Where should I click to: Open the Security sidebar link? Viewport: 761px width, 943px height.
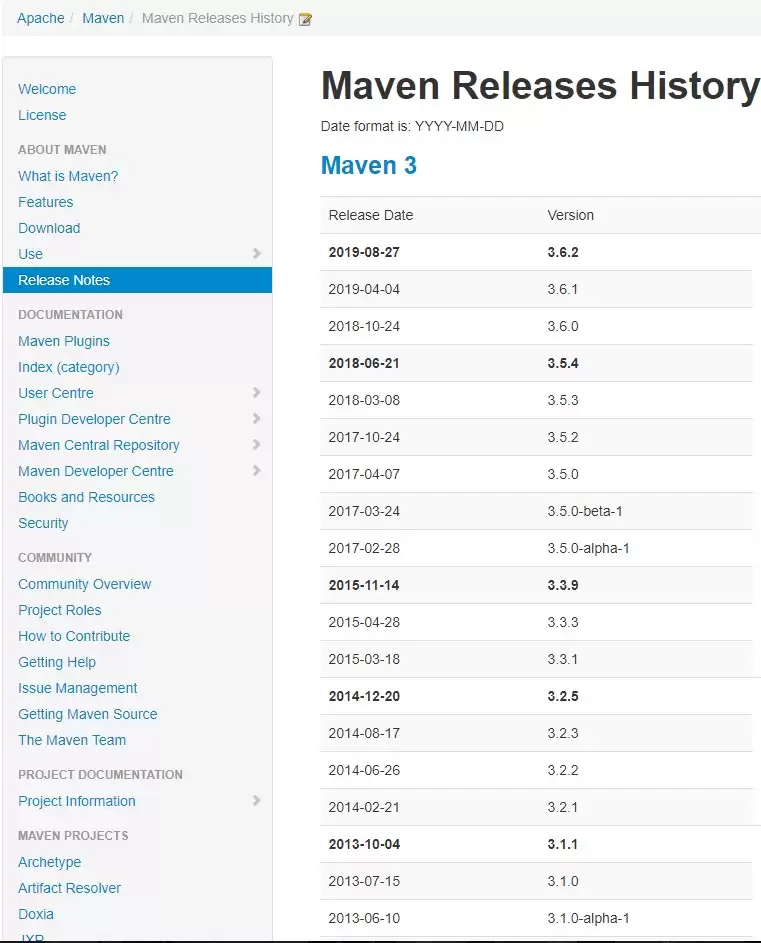click(43, 523)
